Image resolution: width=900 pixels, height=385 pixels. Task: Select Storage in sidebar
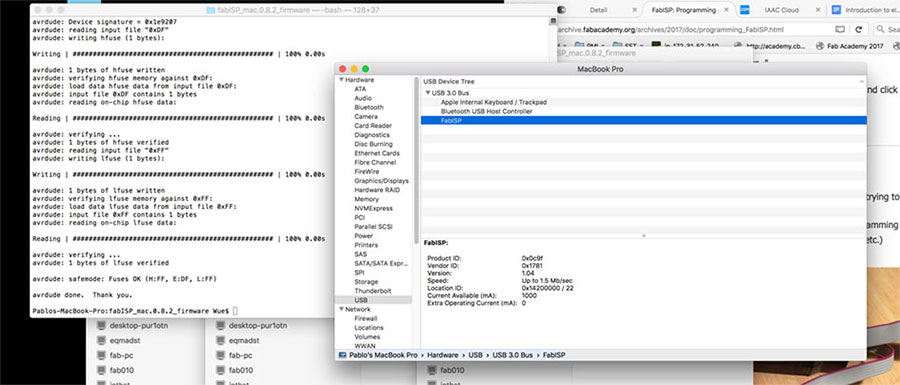(366, 282)
